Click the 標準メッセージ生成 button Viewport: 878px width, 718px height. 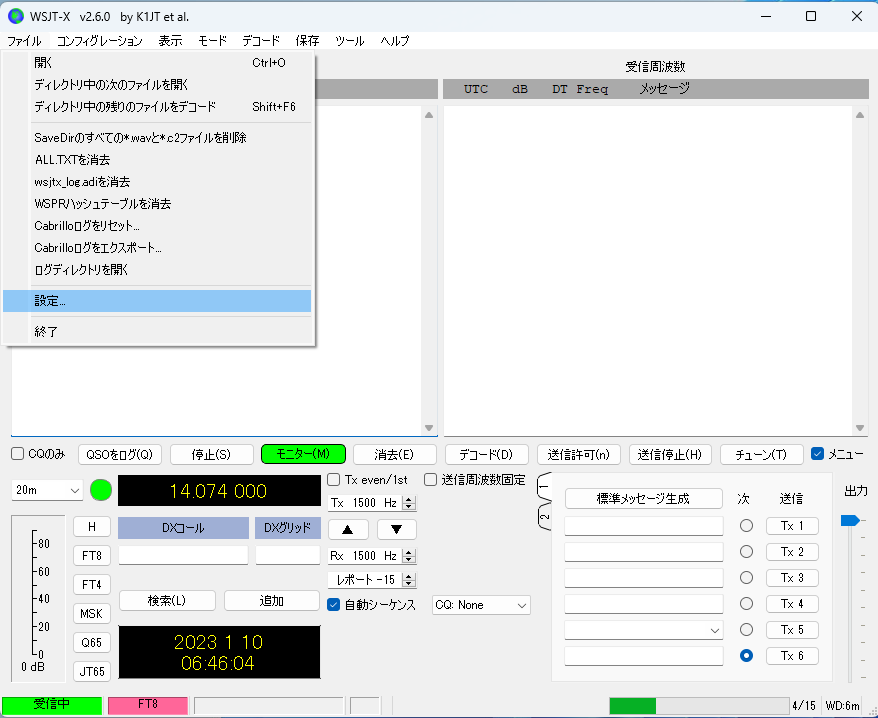(x=643, y=498)
